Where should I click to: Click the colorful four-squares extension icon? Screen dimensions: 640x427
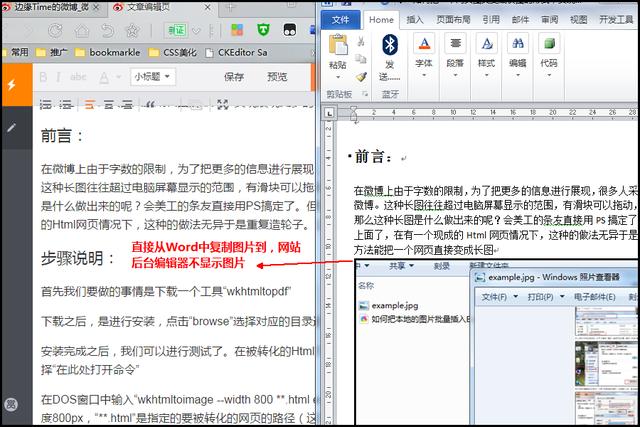pyautogui.click(x=237, y=30)
